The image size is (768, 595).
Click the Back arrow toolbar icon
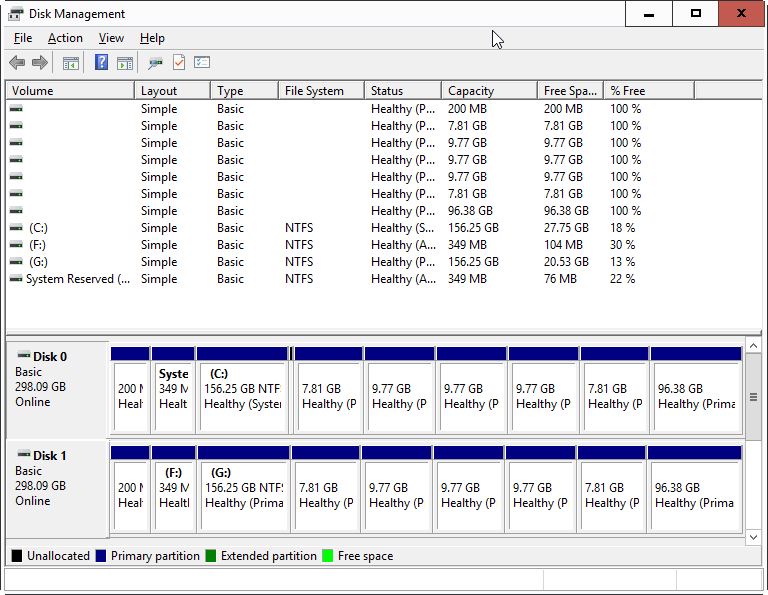click(17, 63)
